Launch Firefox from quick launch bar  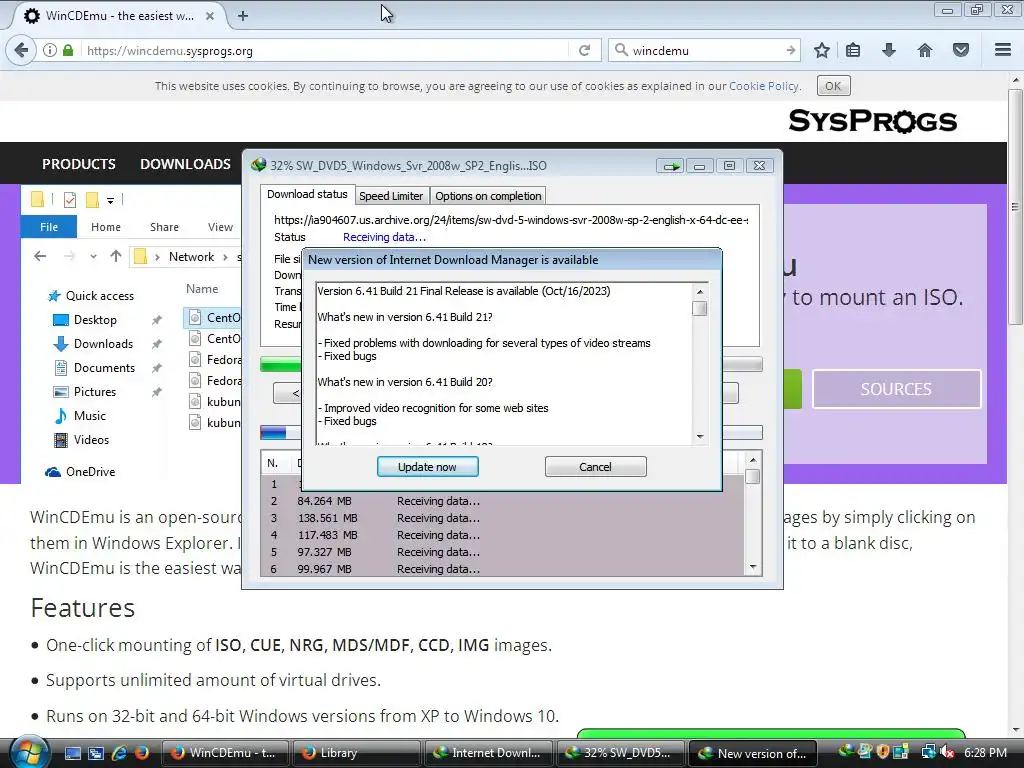point(141,753)
